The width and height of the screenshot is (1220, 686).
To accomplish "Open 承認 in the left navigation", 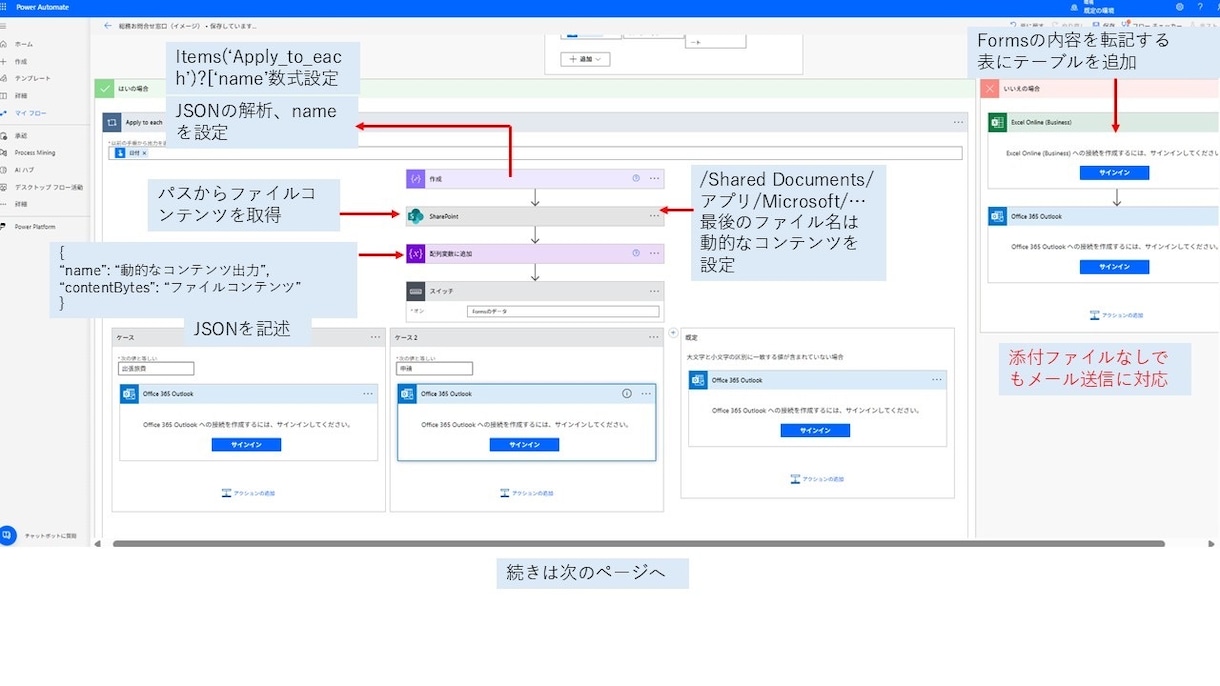I will tap(21, 136).
